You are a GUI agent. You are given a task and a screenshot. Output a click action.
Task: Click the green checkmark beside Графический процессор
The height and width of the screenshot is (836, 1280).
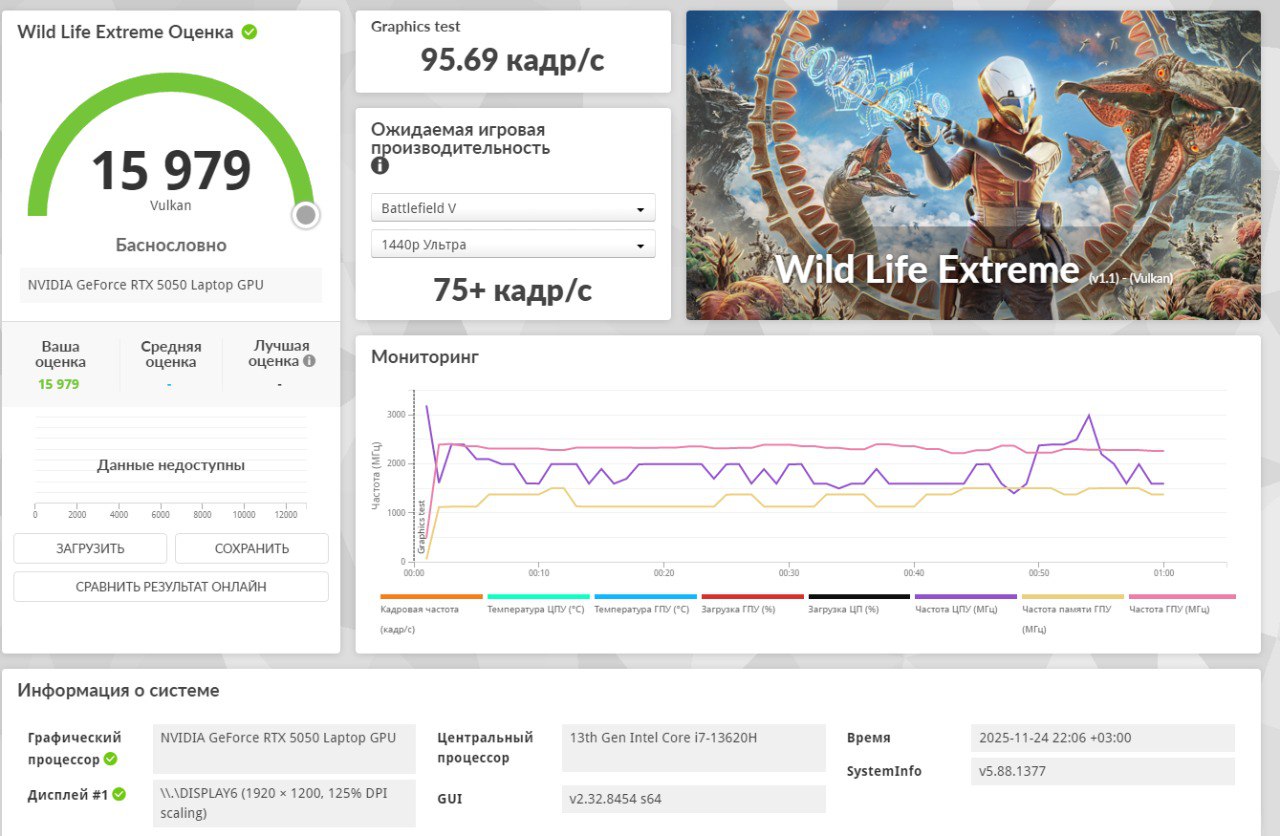point(110,759)
